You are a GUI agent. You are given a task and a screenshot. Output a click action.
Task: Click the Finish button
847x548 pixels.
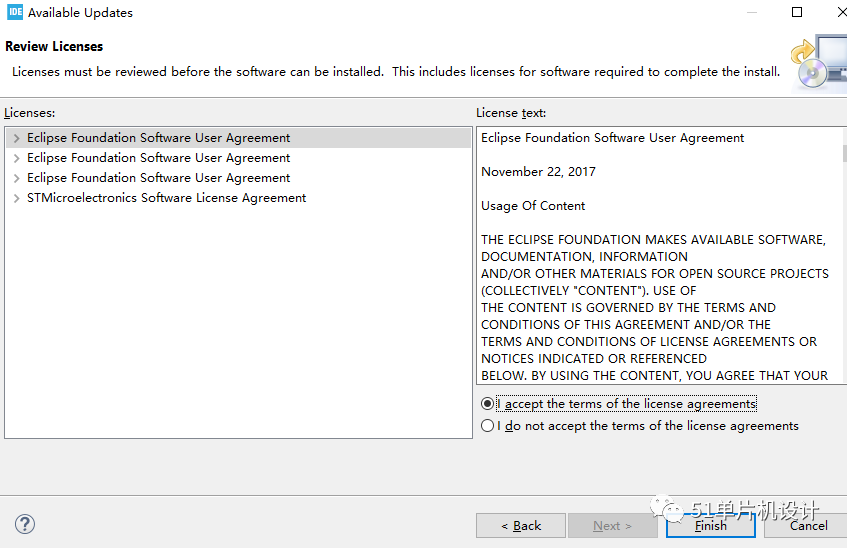tap(710, 525)
